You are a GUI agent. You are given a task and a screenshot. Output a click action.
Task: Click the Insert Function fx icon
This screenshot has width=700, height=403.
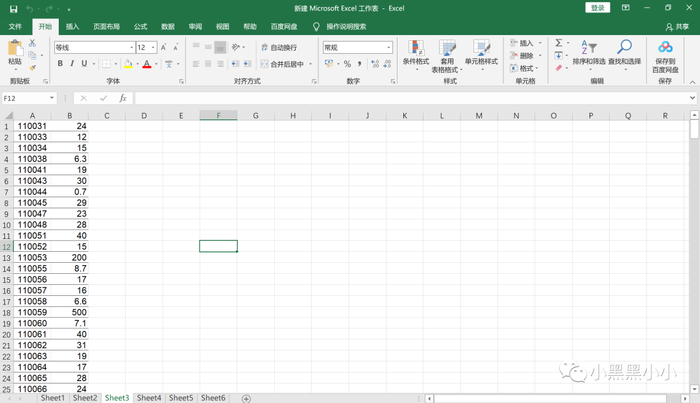[x=122, y=98]
